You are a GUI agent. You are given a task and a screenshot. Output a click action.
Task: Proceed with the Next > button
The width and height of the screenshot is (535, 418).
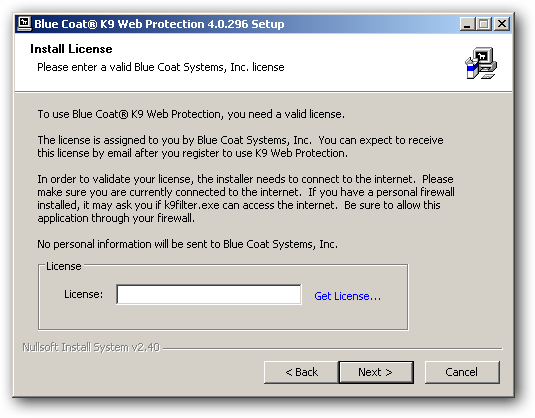[376, 372]
